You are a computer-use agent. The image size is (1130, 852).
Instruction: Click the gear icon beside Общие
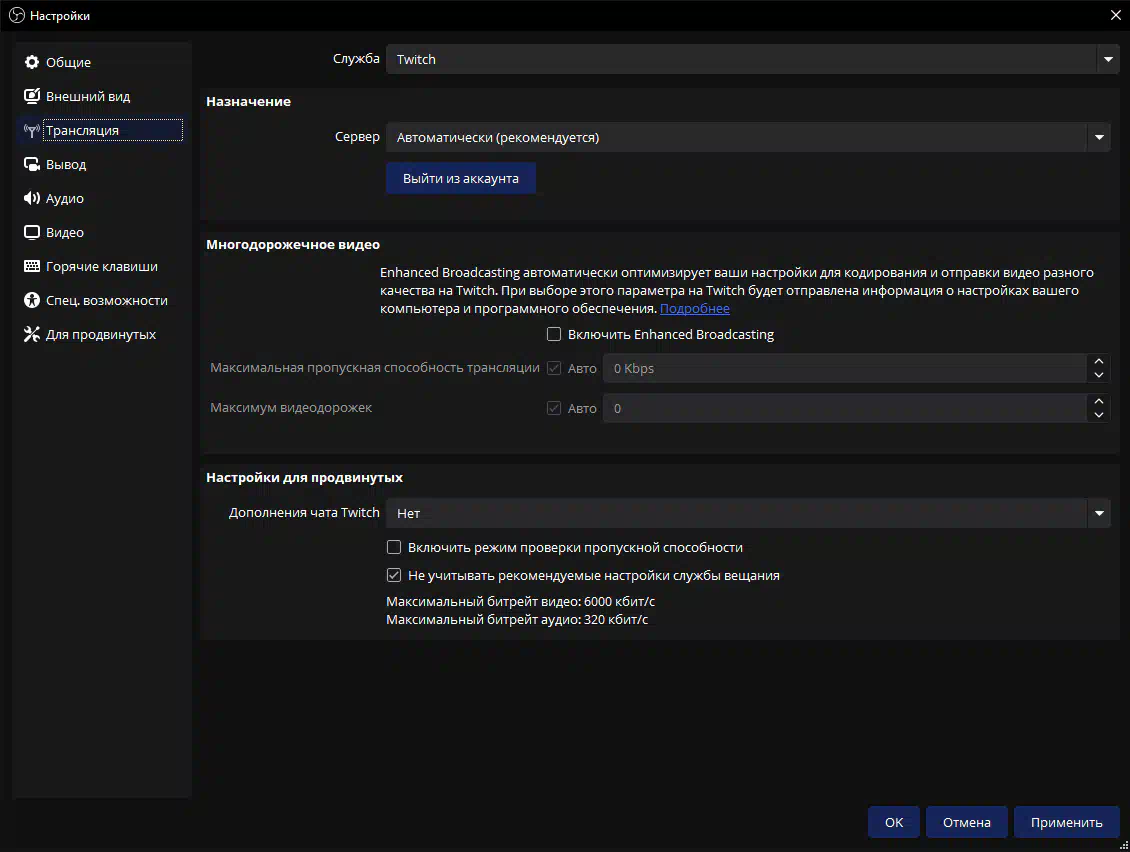(32, 62)
